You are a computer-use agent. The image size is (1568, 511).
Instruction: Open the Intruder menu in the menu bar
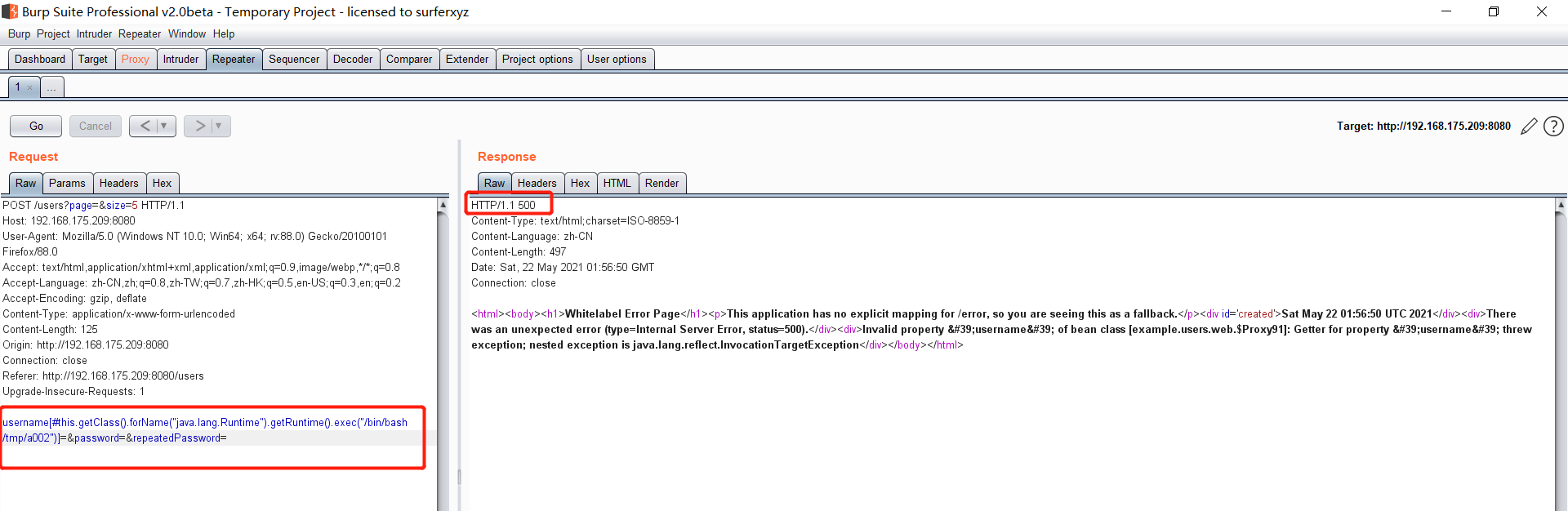pyautogui.click(x=94, y=33)
